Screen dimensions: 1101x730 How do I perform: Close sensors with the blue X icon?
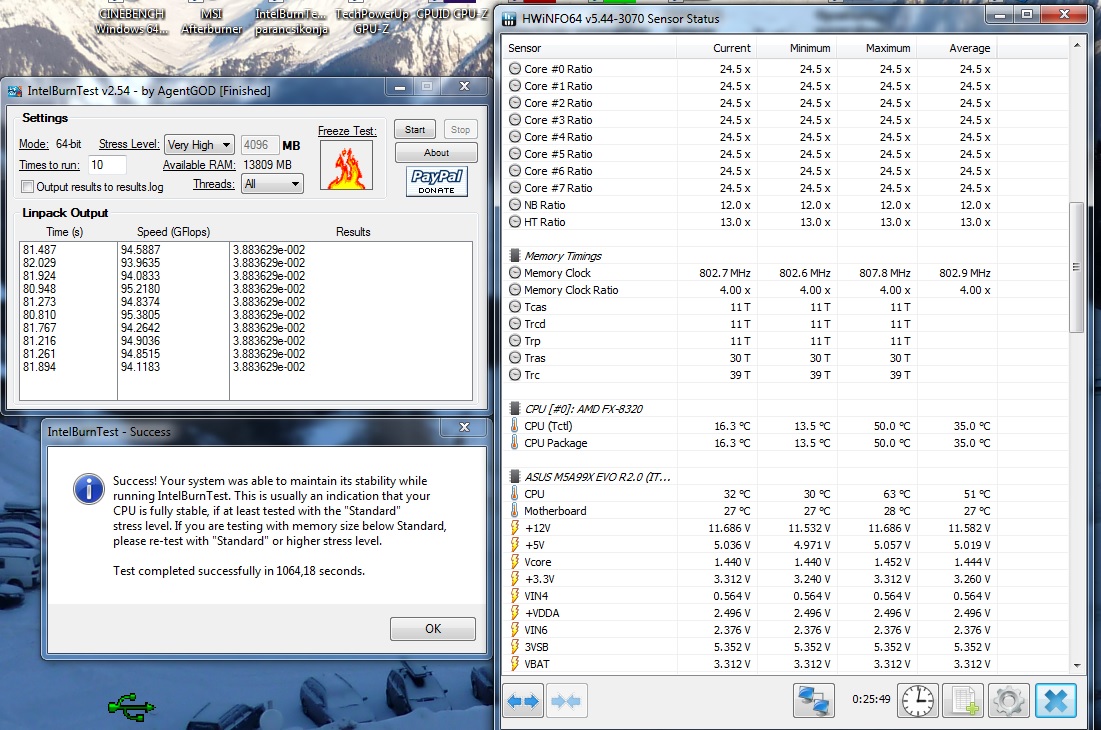click(x=1055, y=701)
